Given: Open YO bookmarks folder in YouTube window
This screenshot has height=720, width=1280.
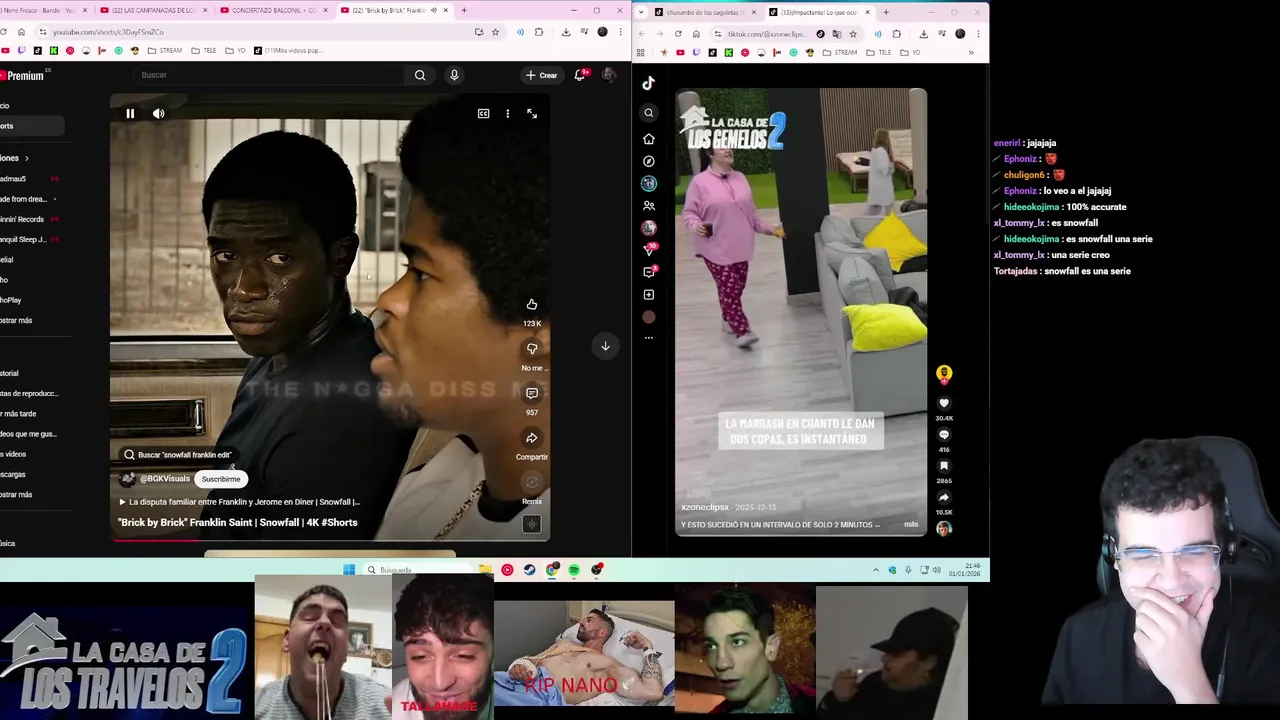Looking at the screenshot, I should (236, 50).
